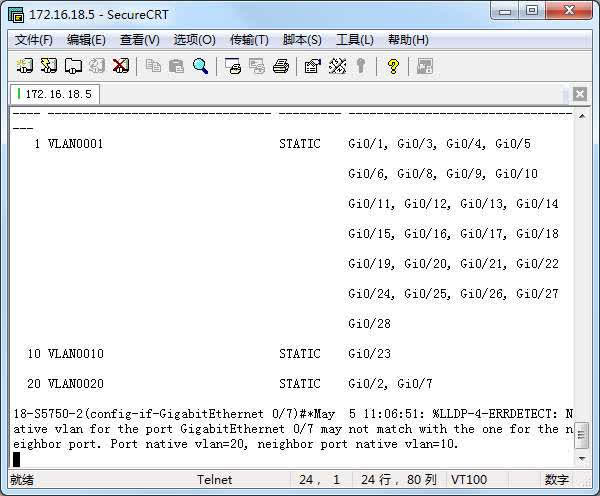Click the Help question mark icon
Screen dimensions: 600x496
(393, 66)
